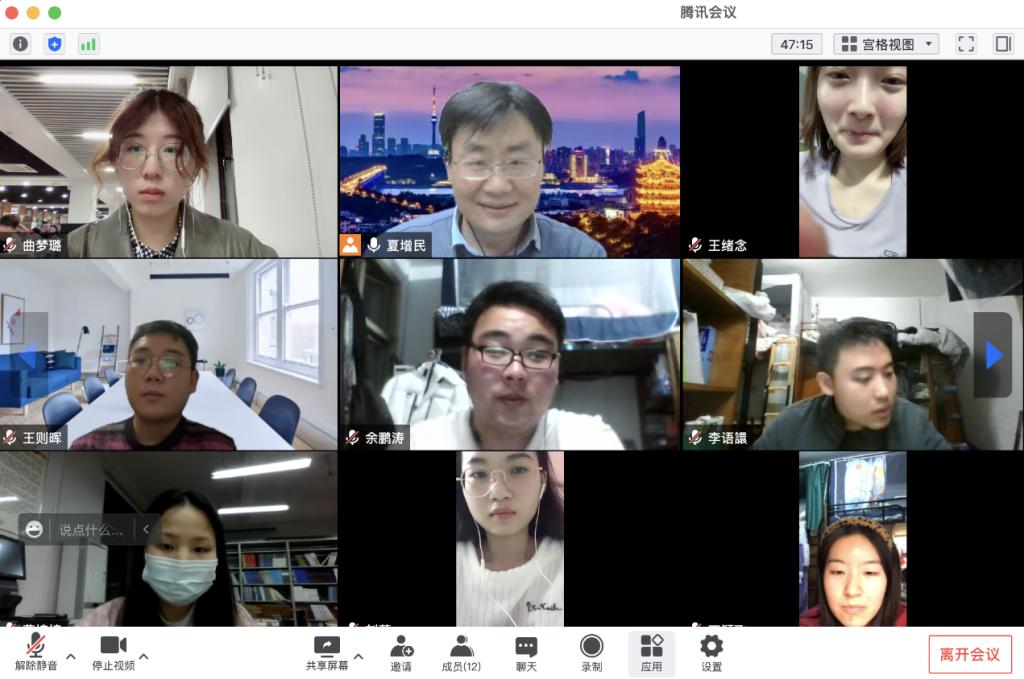Start recording with 录制 button
This screenshot has width=1024, height=679.
[x=592, y=653]
